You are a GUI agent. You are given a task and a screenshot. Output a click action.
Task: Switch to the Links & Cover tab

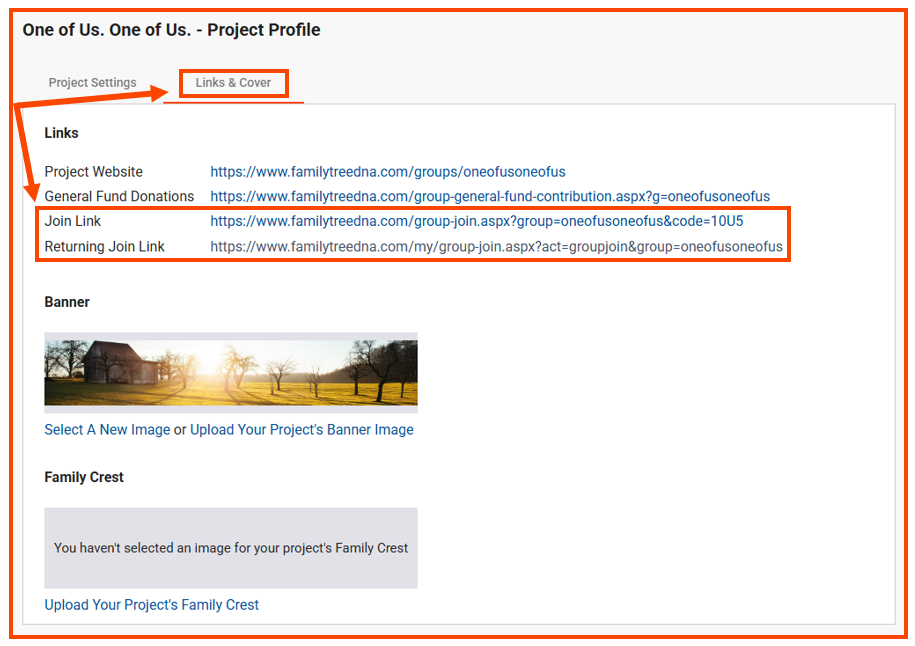(233, 83)
